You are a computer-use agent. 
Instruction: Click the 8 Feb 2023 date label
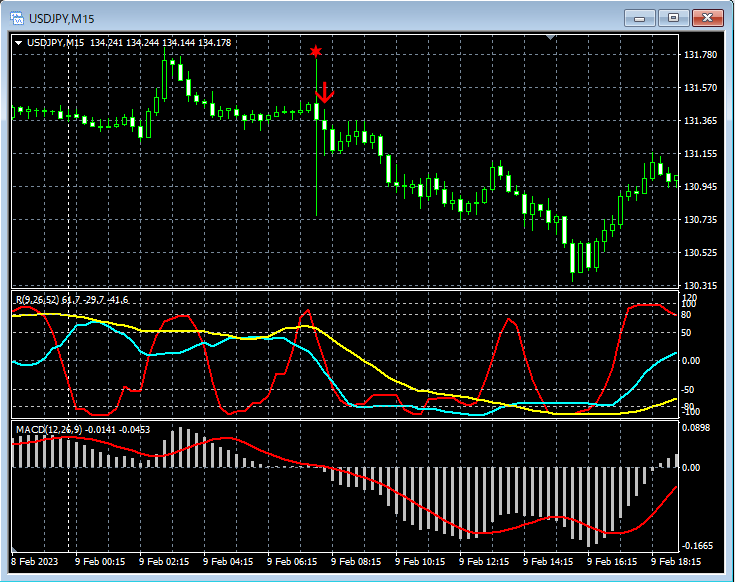coord(36,563)
